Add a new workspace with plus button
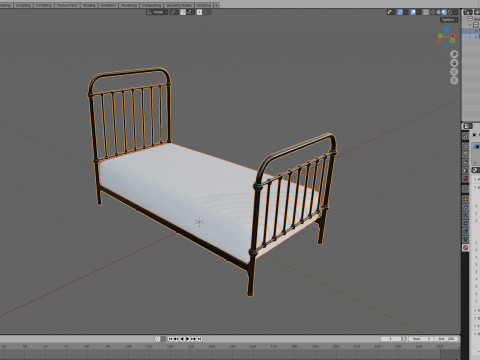Screen dimensions: 480x360 216,5
